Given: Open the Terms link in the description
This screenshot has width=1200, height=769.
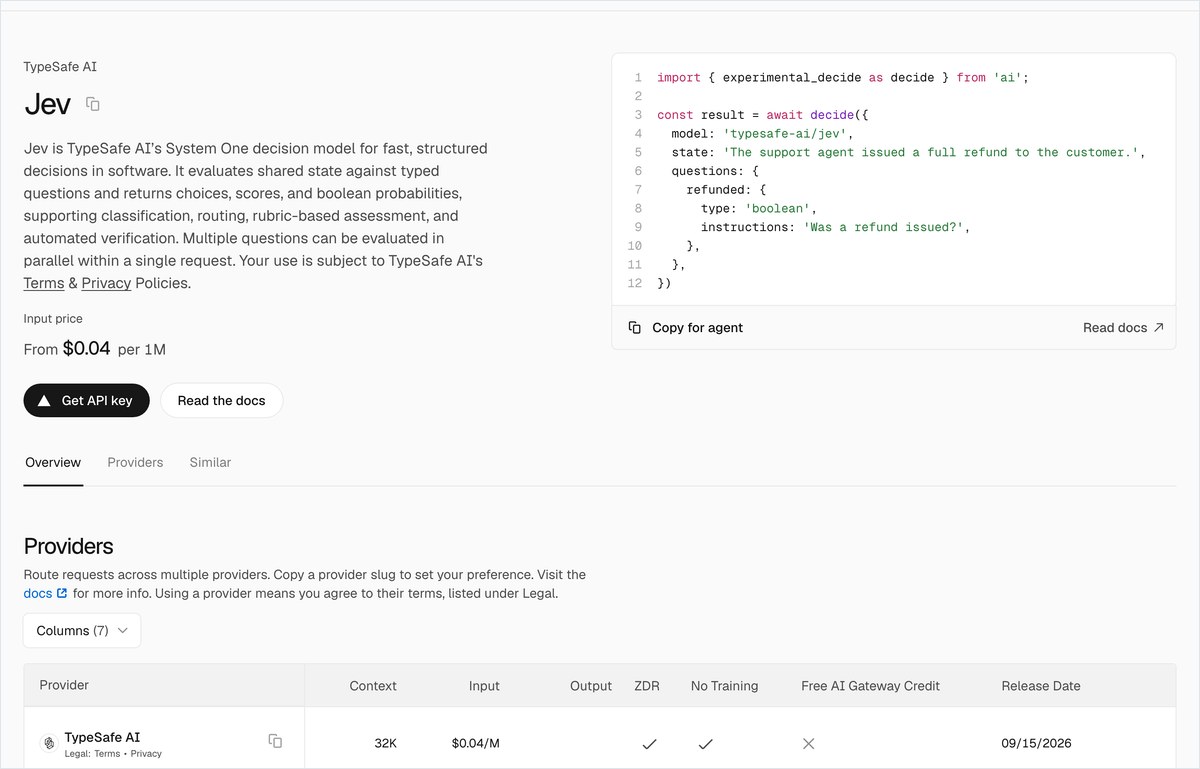Looking at the screenshot, I should point(44,283).
